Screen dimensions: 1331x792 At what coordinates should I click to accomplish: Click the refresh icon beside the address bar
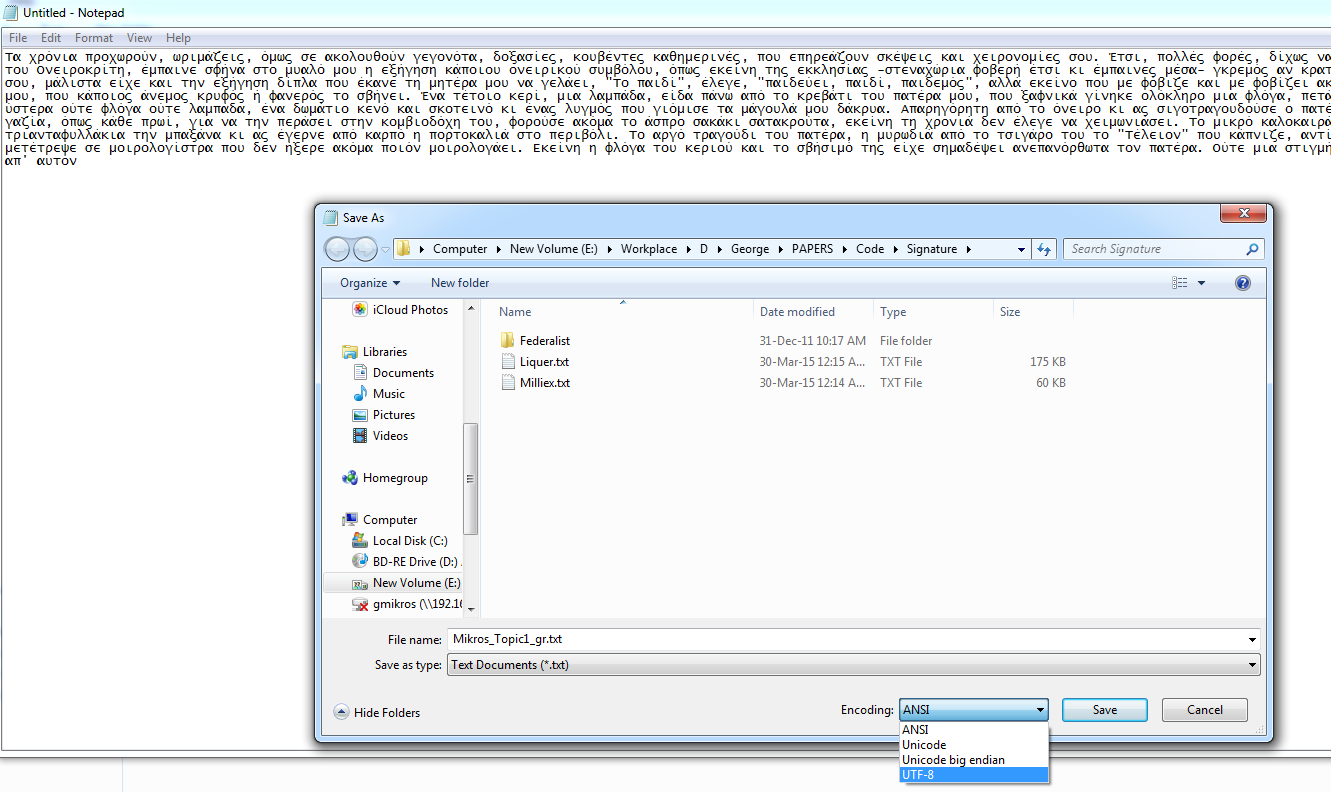coord(1044,249)
